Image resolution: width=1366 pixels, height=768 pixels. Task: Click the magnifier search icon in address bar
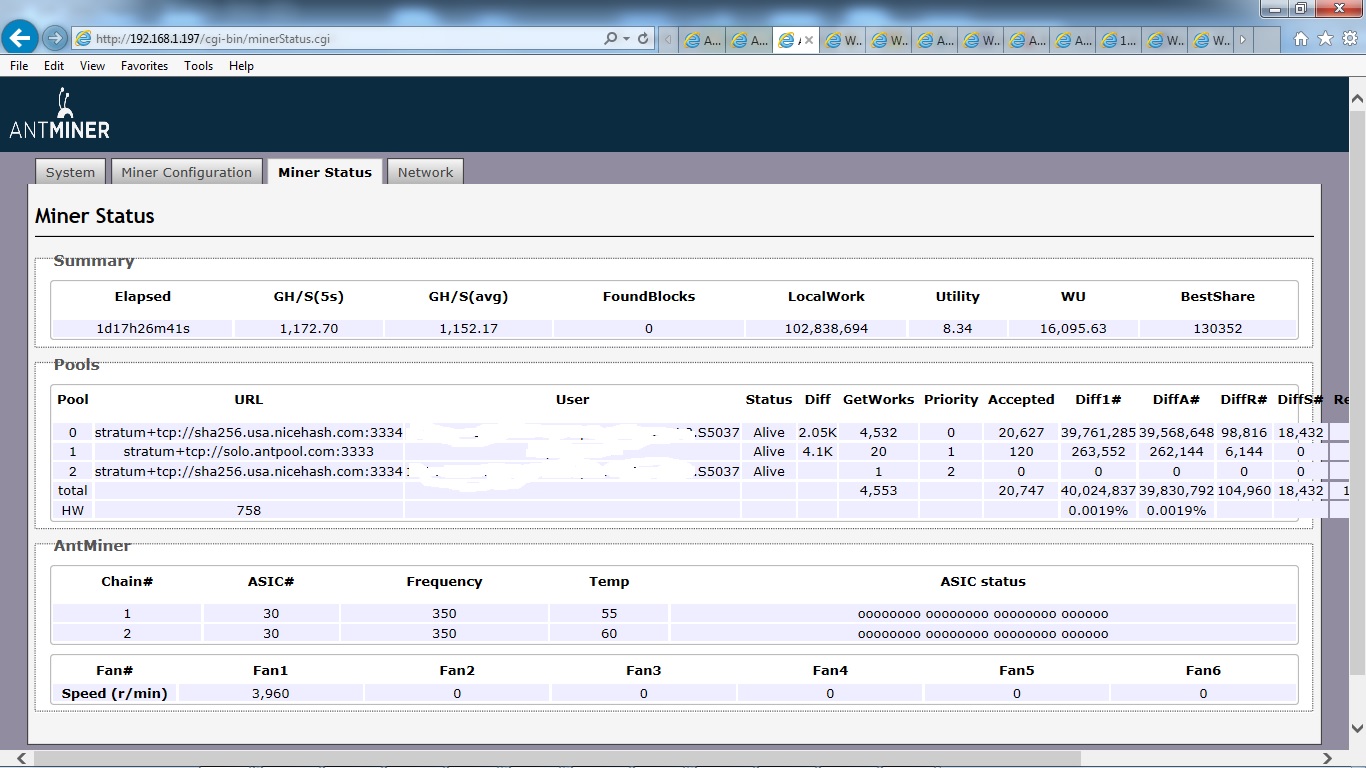[610, 39]
